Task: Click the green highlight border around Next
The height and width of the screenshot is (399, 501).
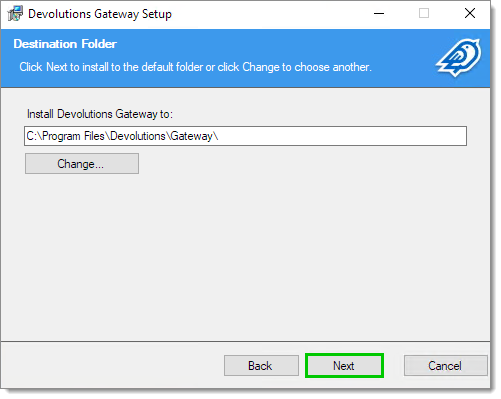Action: coord(344,355)
